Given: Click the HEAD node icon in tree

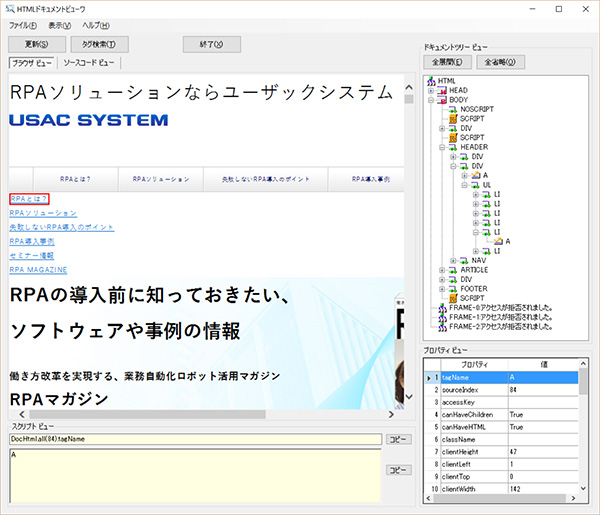Looking at the screenshot, I should [x=442, y=90].
